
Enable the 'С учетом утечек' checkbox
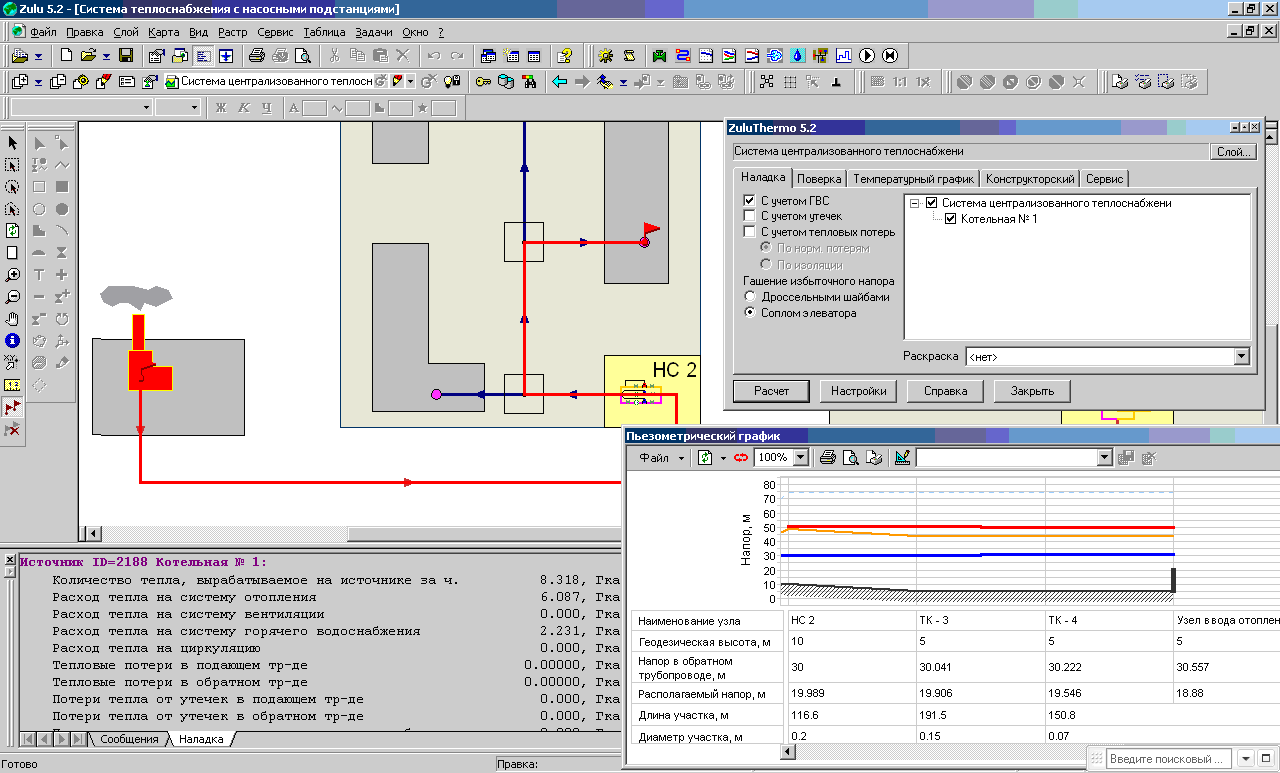click(749, 216)
